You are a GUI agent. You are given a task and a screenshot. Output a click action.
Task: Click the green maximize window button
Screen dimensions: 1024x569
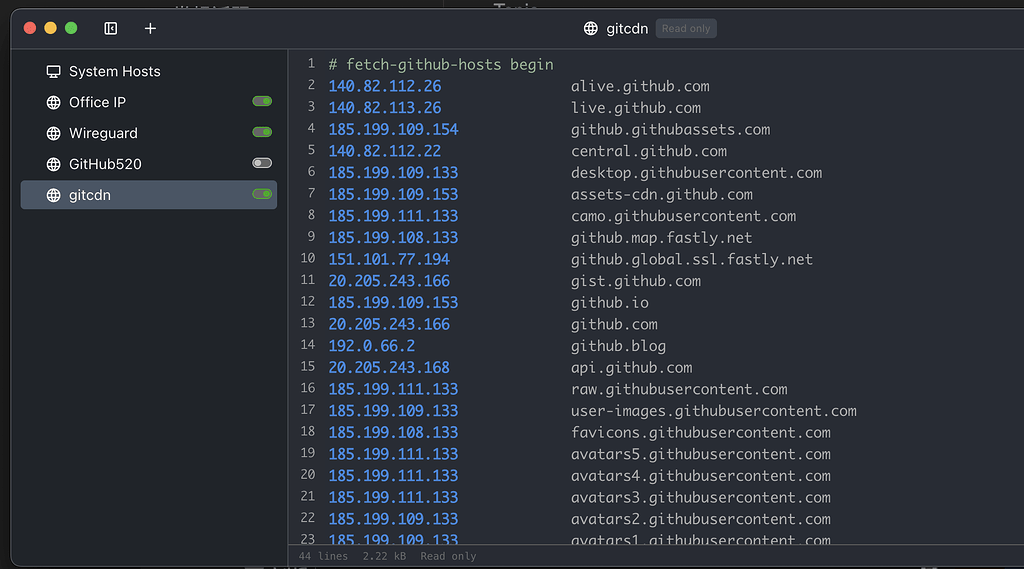tap(71, 28)
